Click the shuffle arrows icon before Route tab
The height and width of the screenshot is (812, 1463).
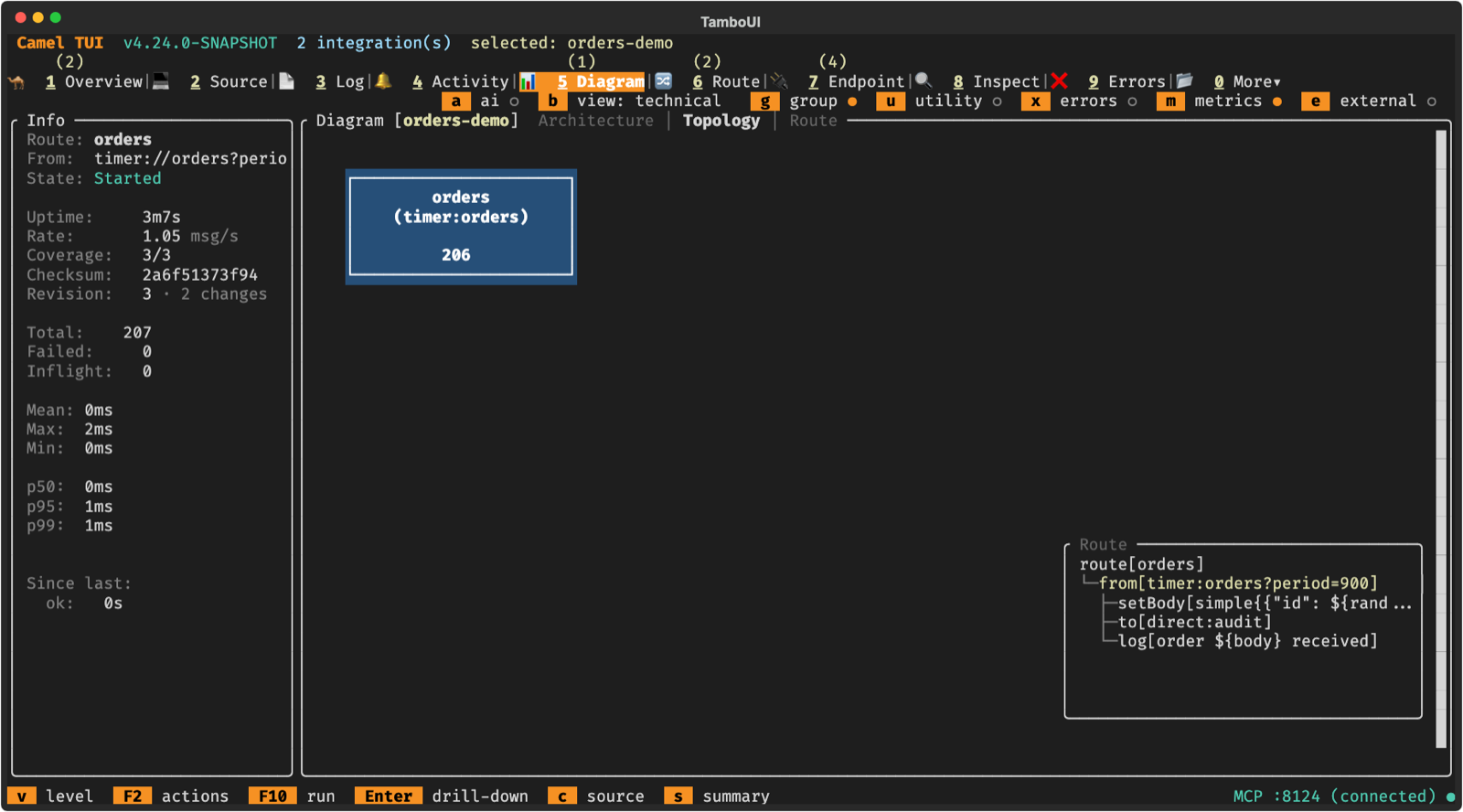tap(663, 81)
